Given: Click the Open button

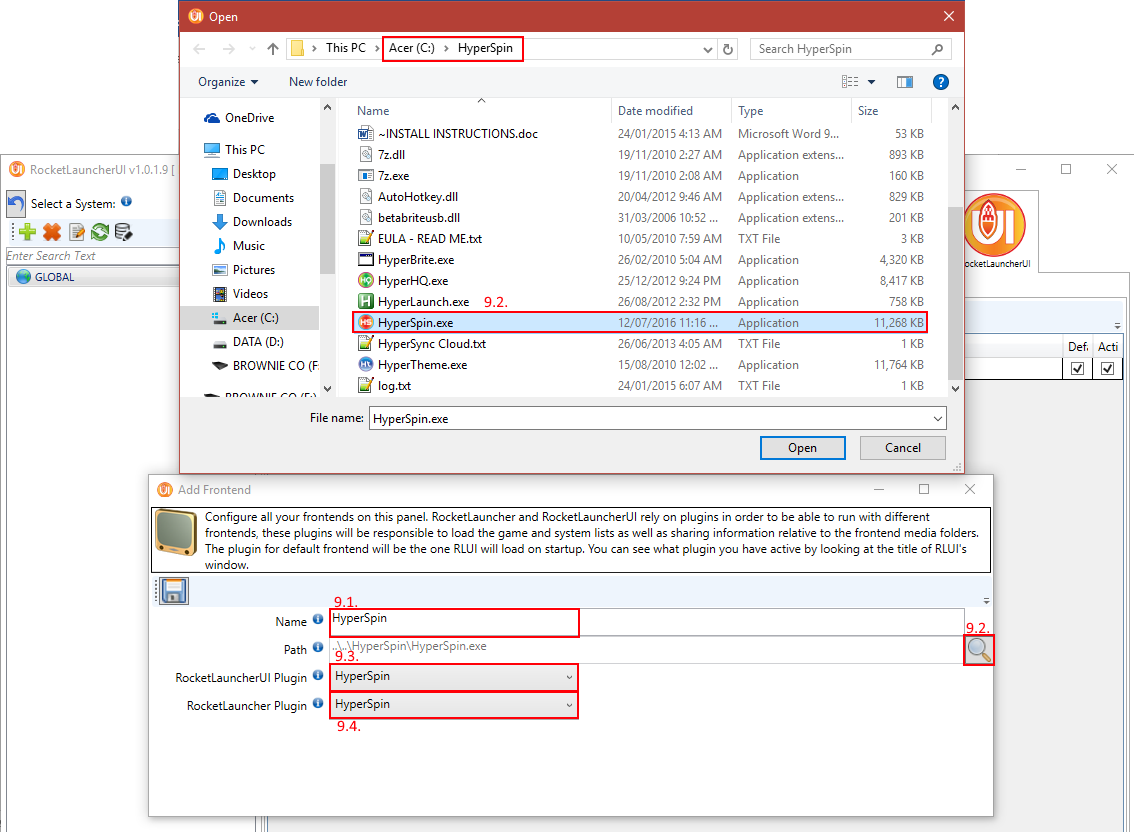Looking at the screenshot, I should 802,448.
